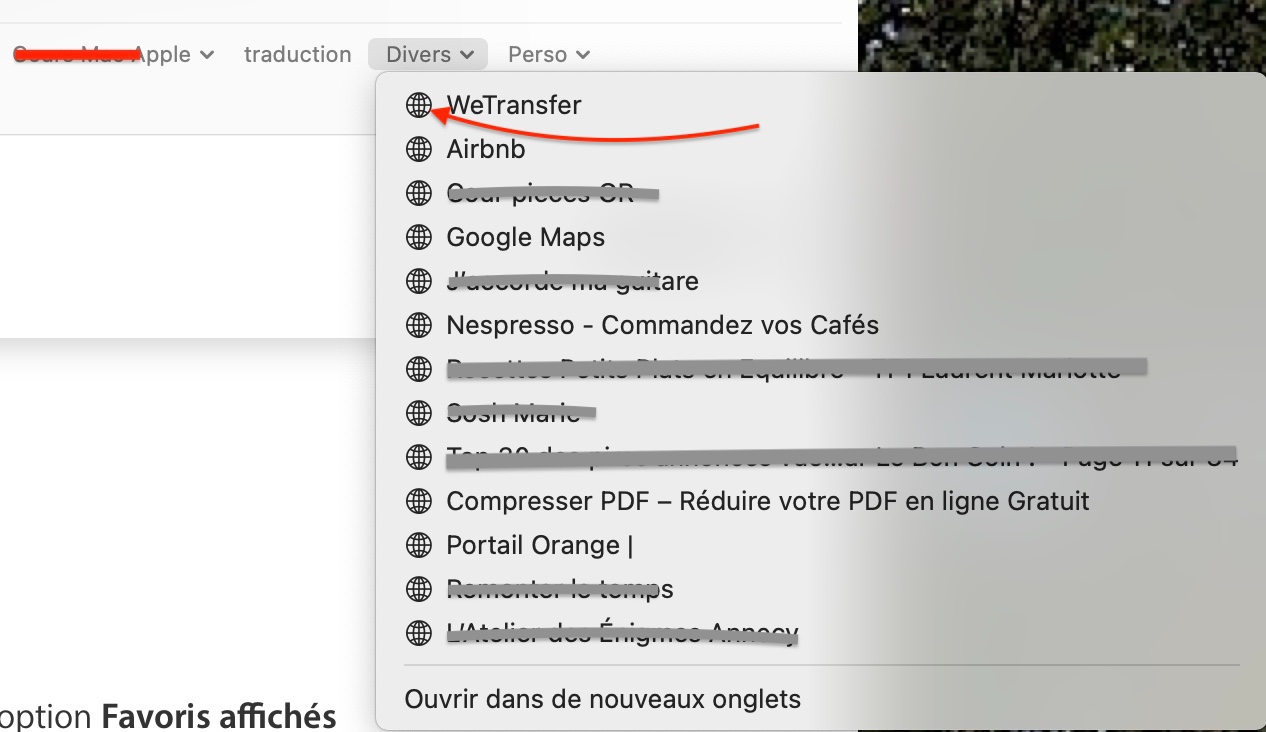
Task: Click the Divers favorites folder label
Action: tap(418, 55)
